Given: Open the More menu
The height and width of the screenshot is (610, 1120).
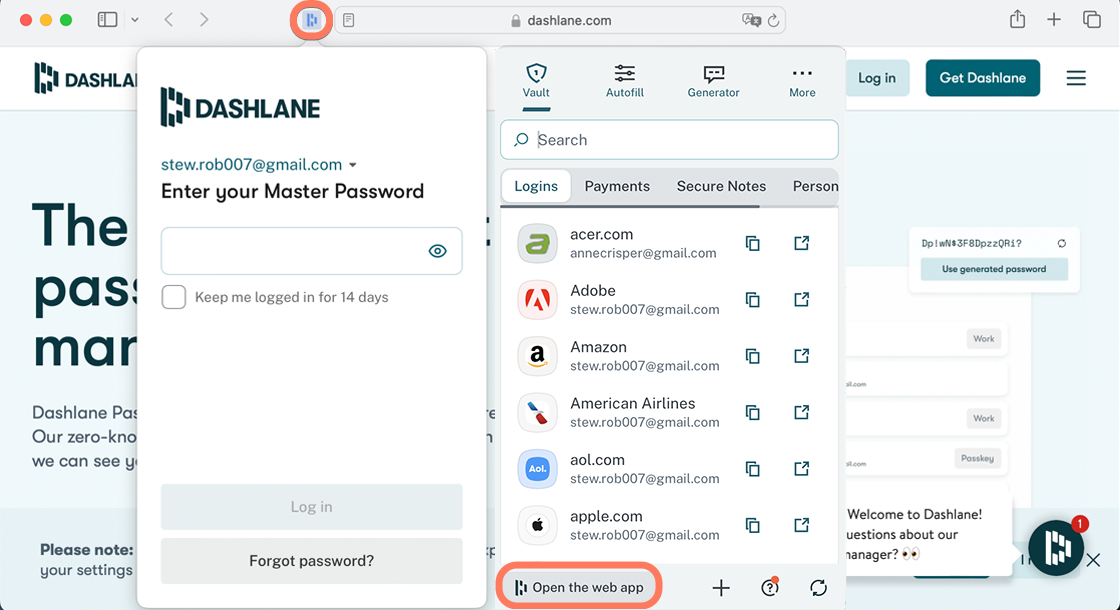Looking at the screenshot, I should click(x=802, y=81).
